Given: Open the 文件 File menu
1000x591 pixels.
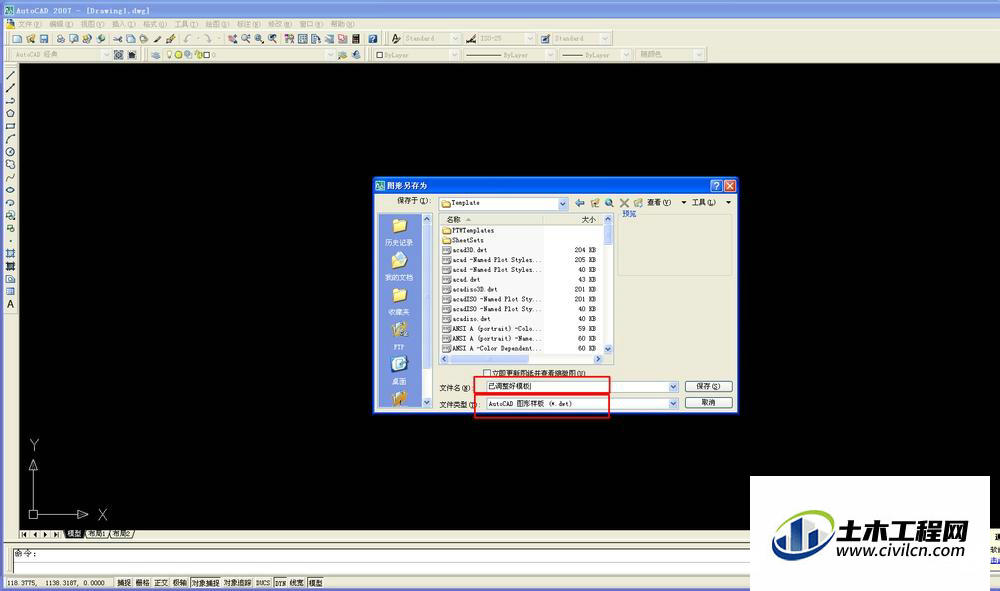Looking at the screenshot, I should click(29, 24).
